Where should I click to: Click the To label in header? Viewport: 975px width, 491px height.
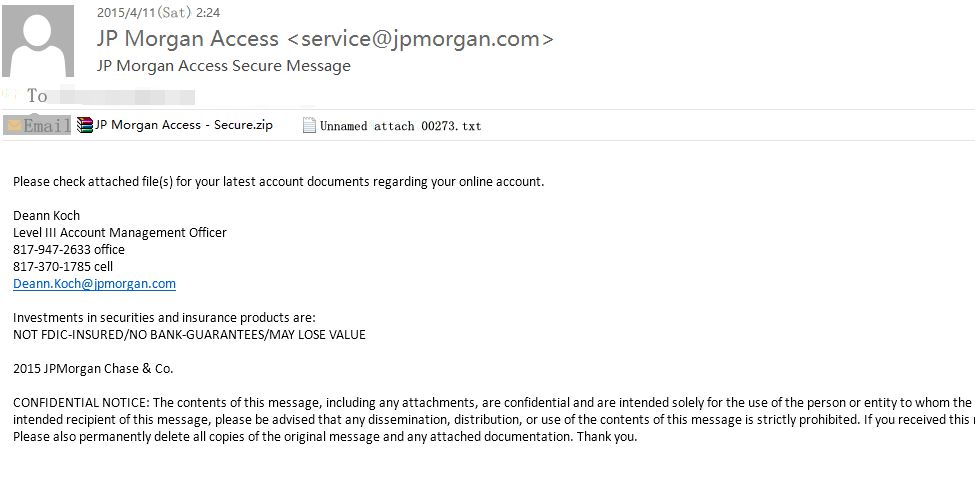37,96
